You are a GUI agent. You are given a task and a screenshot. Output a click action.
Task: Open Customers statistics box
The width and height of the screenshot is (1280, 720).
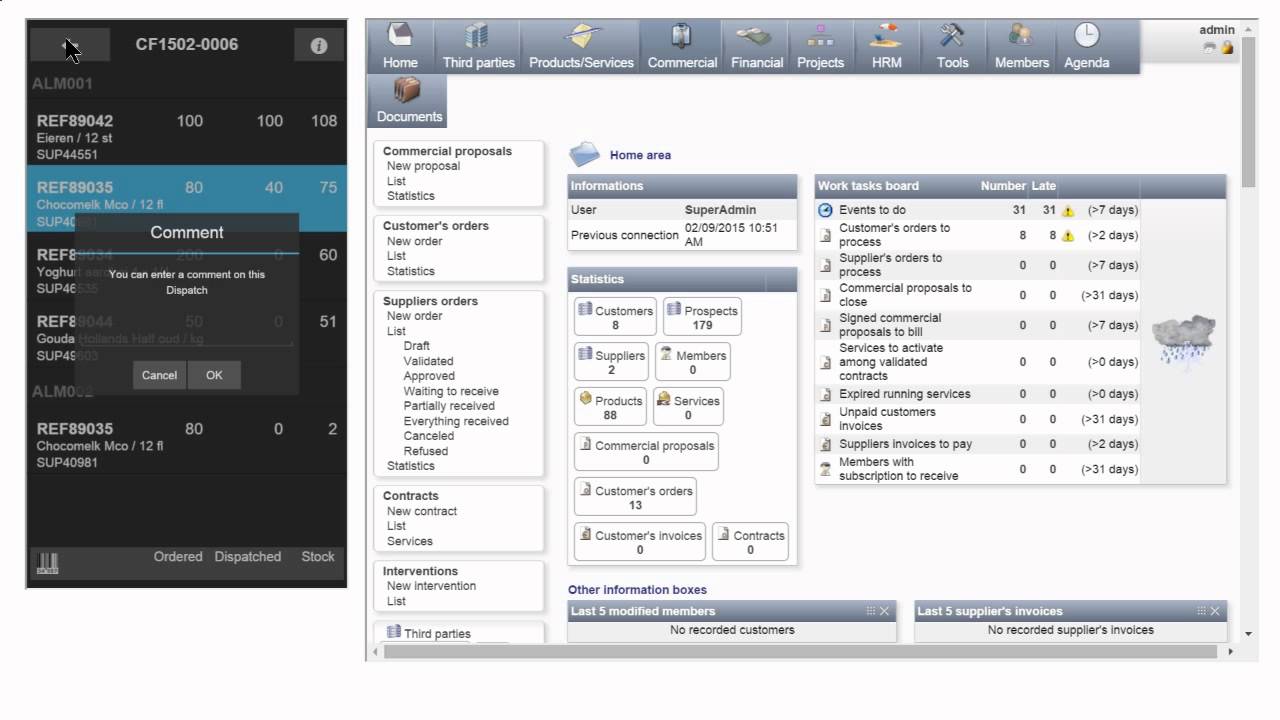615,317
